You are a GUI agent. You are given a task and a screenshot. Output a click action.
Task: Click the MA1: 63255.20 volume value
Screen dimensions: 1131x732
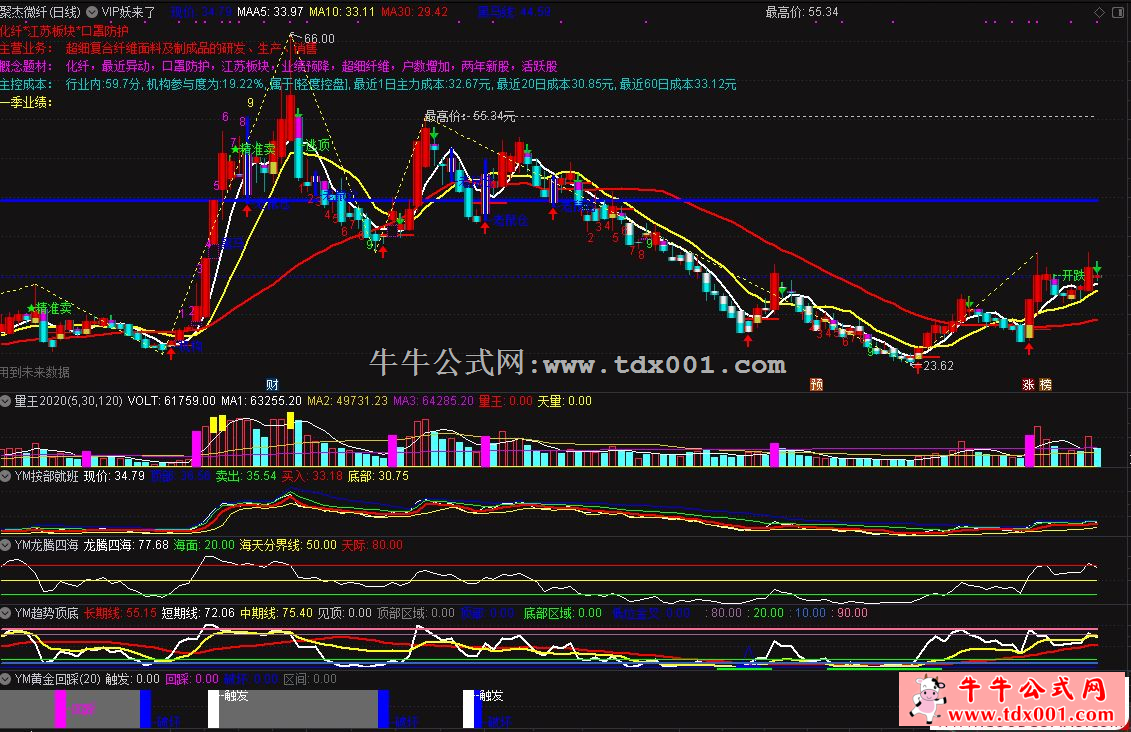[x=261, y=401]
